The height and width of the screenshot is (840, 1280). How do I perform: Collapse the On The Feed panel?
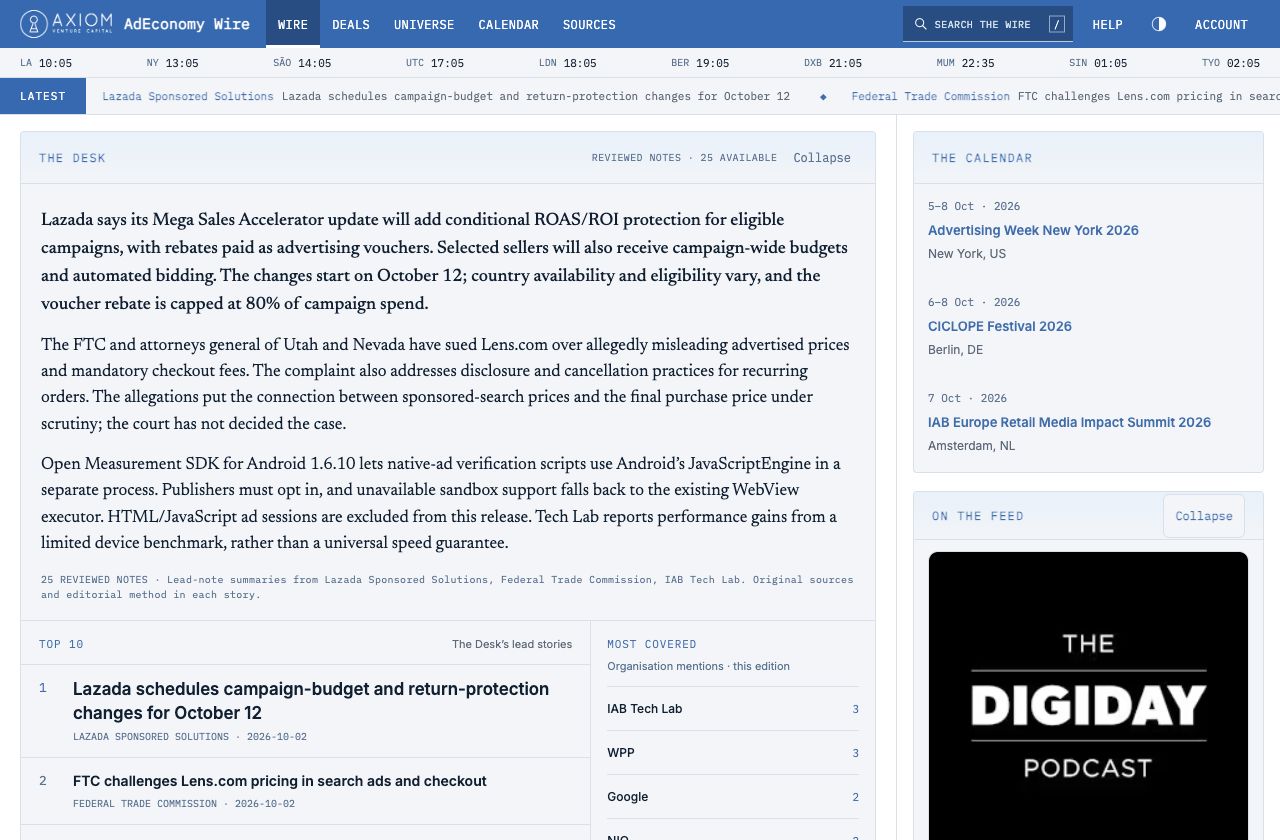point(1204,516)
